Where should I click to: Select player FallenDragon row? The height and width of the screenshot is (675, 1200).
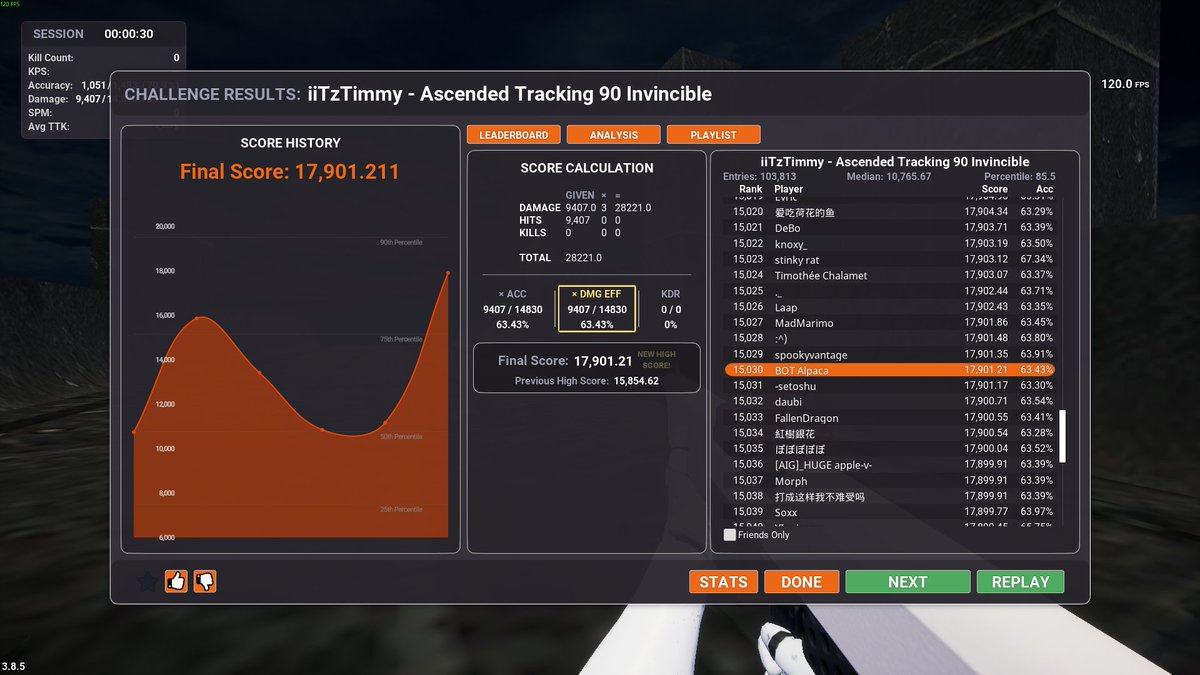click(x=890, y=418)
